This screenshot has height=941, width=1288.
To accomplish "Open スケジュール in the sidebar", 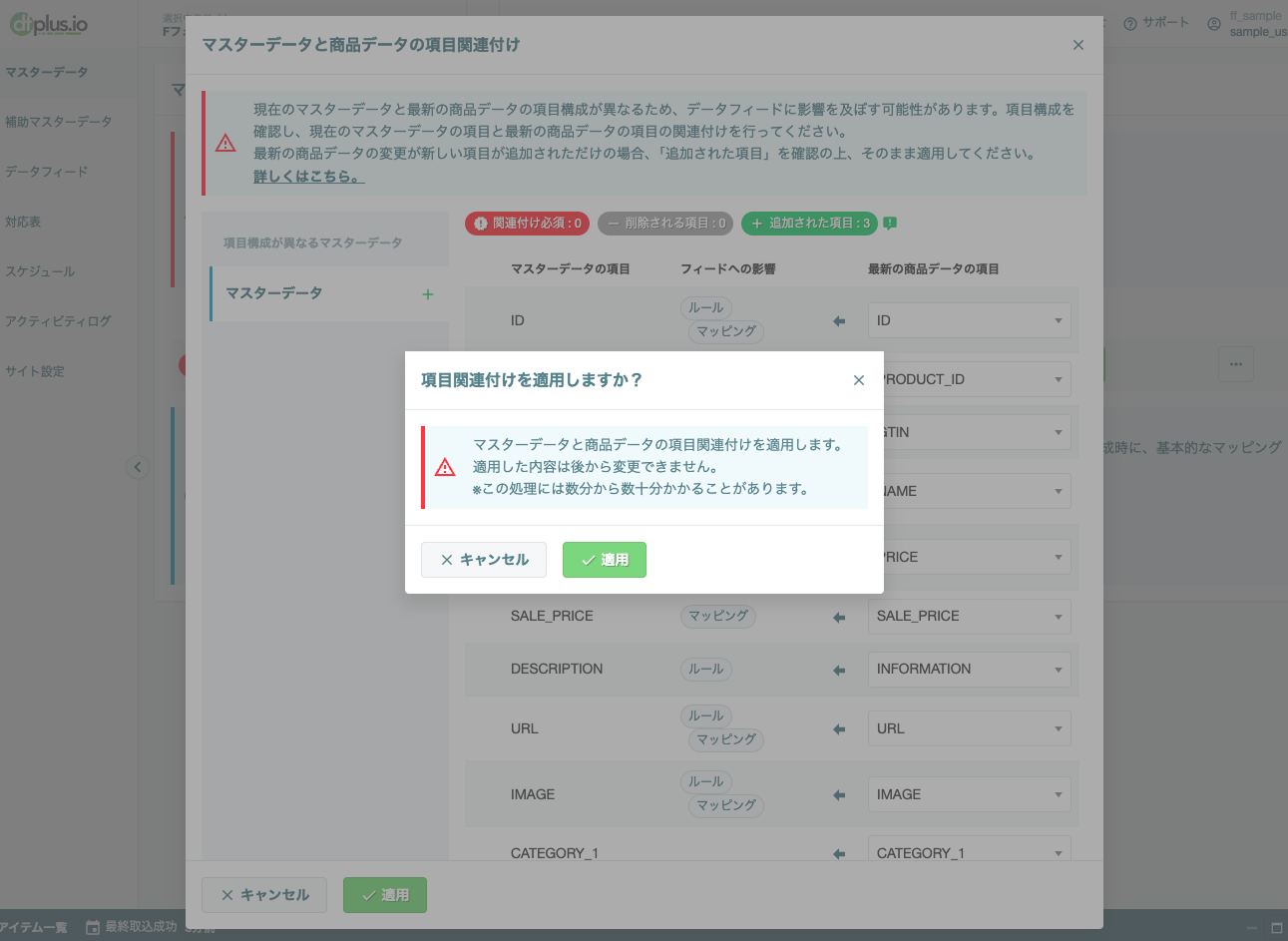I will 40,271.
